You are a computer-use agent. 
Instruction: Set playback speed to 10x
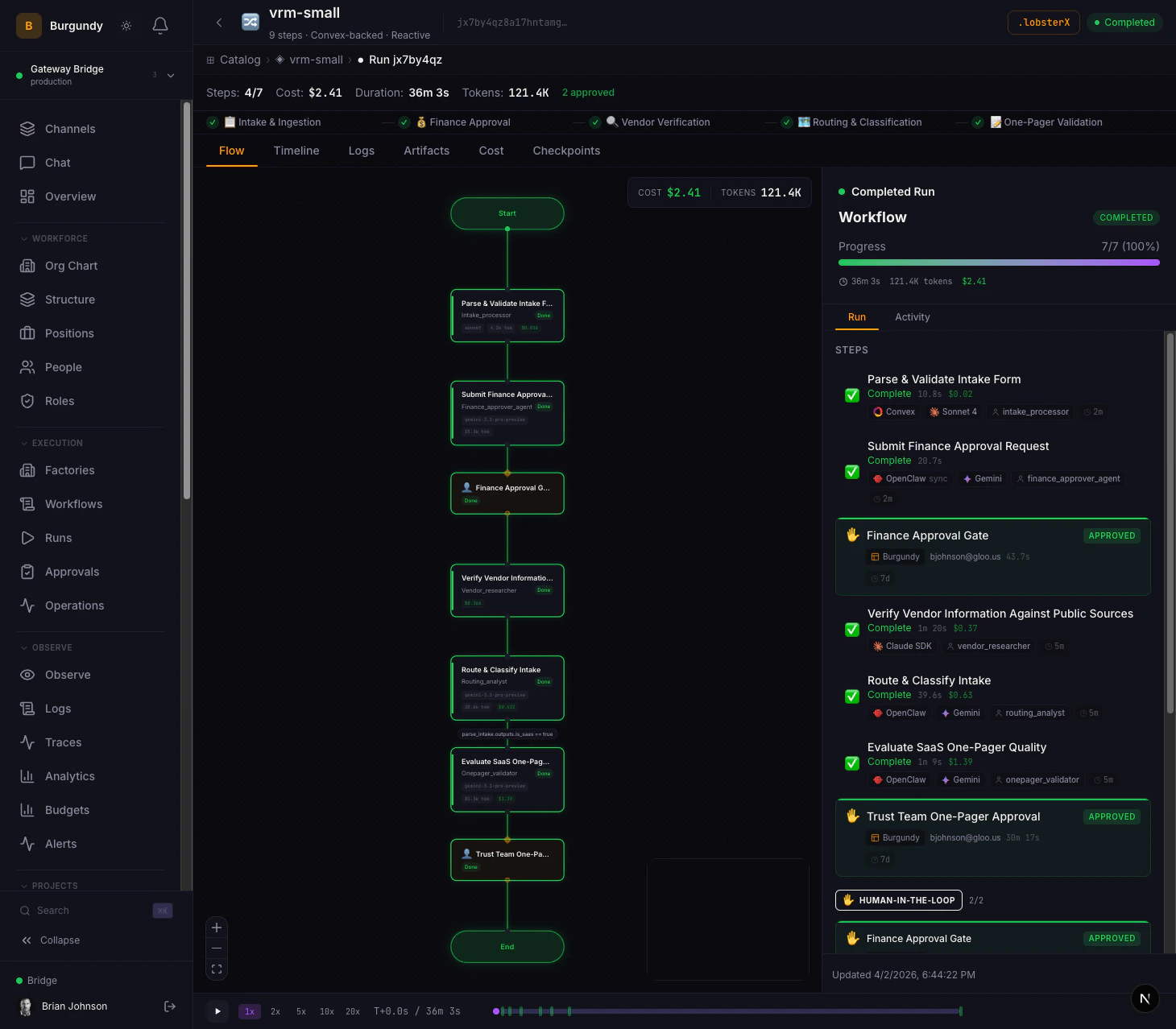click(326, 1011)
